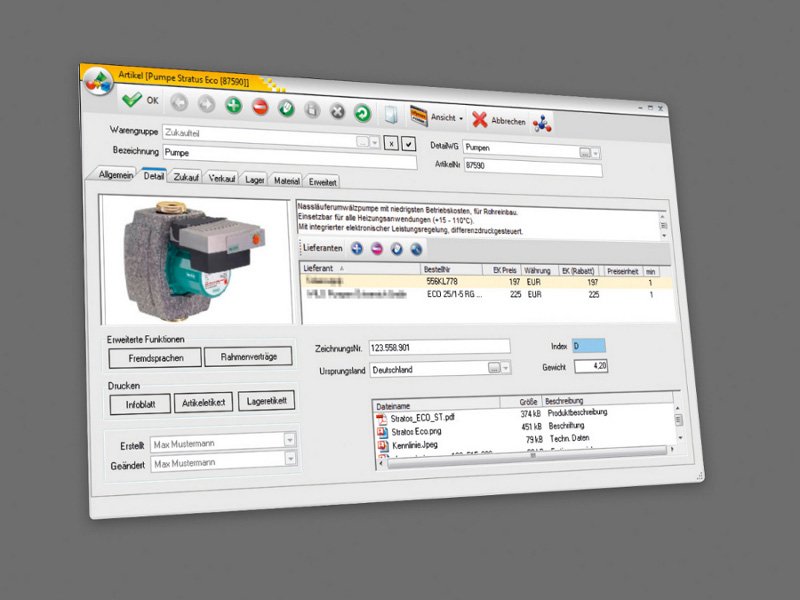Sort by the Lieferant column header
Viewport: 800px width, 600px height.
click(360, 268)
